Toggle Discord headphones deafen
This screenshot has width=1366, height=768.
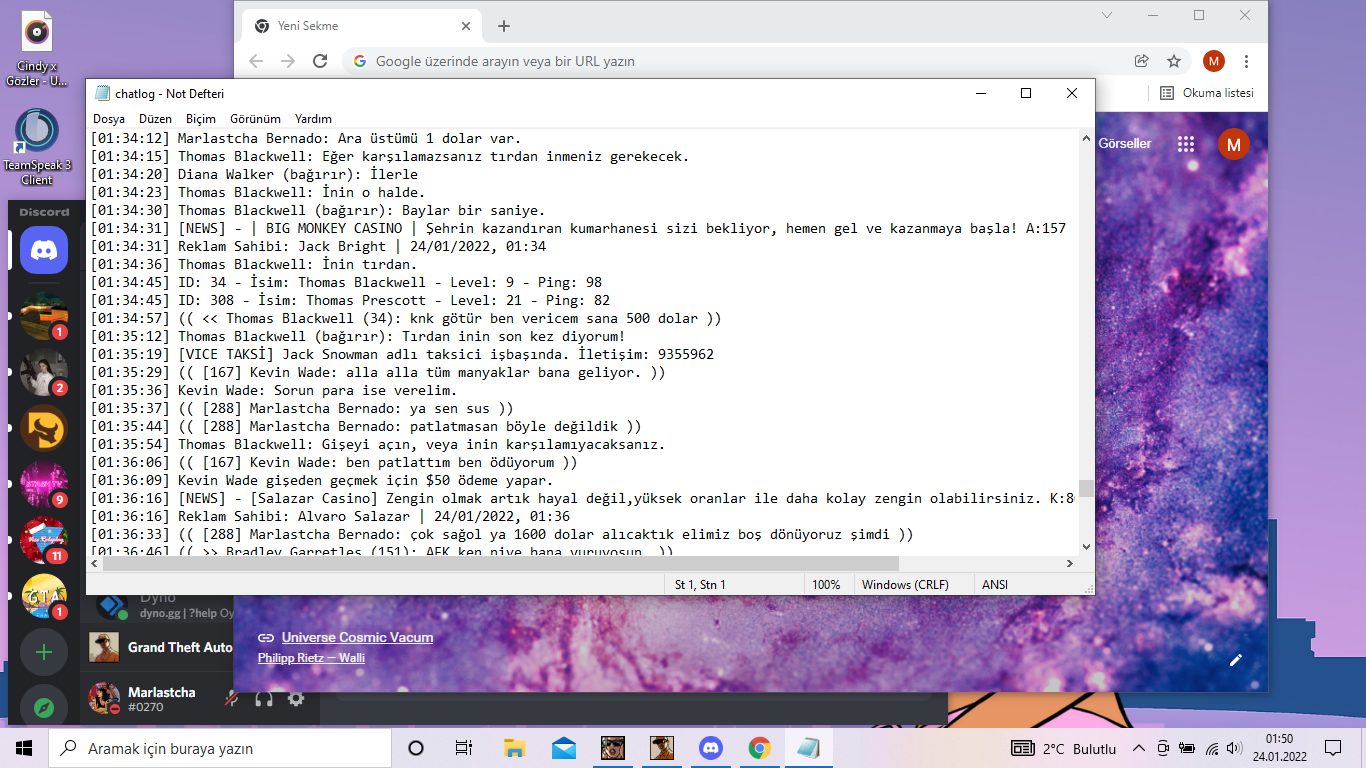click(x=264, y=699)
